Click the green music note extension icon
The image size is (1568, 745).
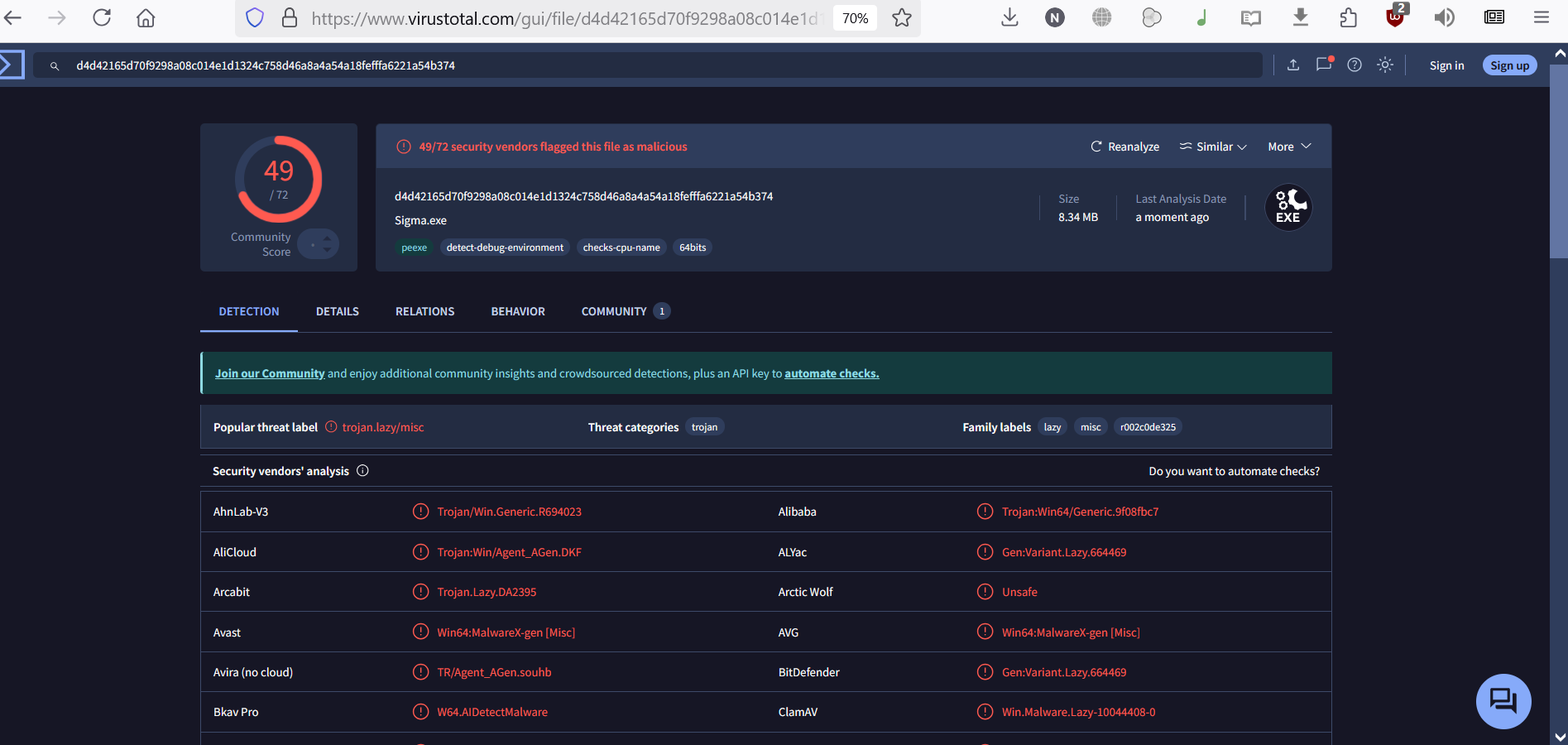tap(1201, 17)
